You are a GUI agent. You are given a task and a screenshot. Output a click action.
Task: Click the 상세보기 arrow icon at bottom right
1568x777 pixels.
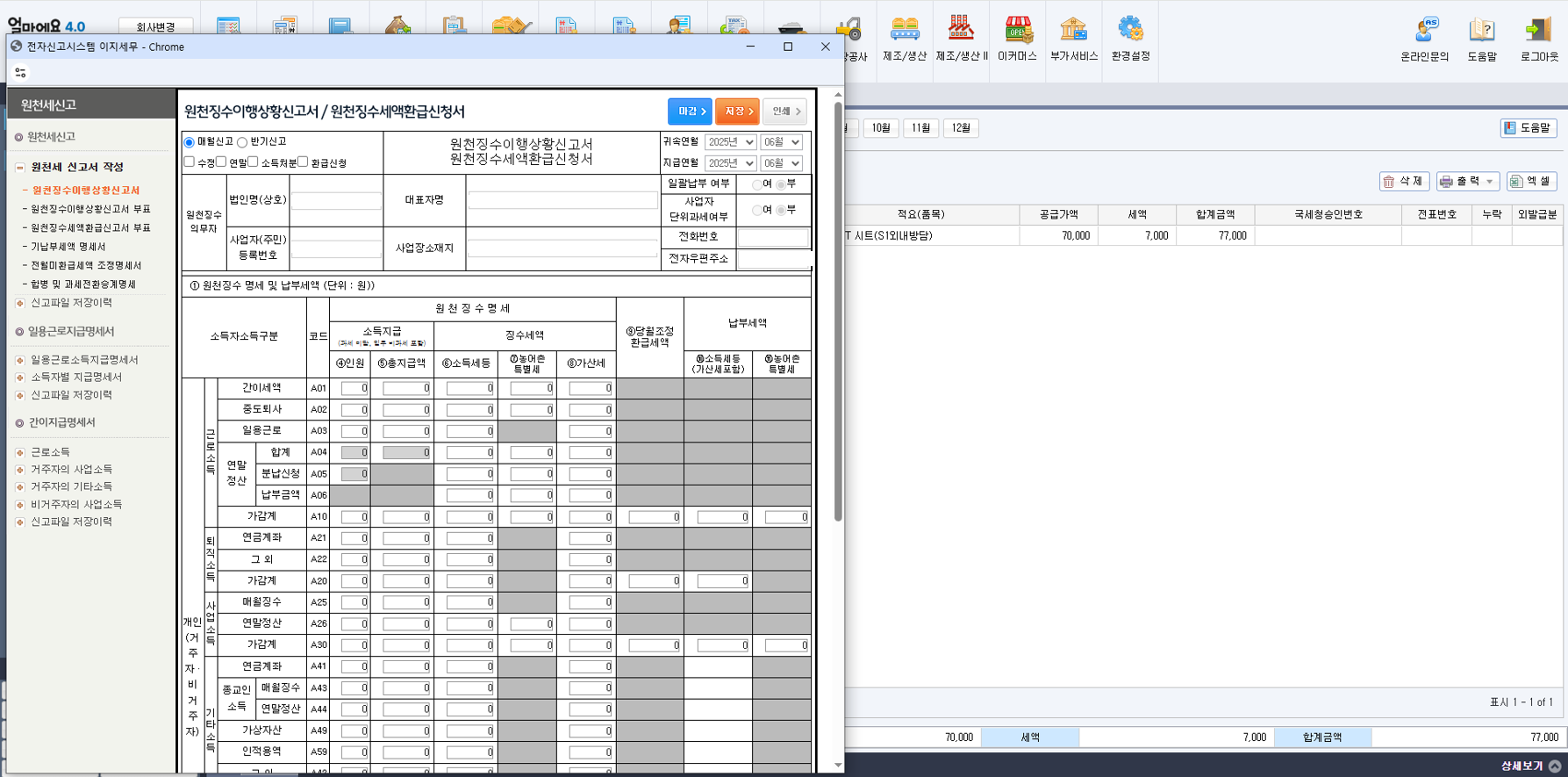click(1555, 766)
